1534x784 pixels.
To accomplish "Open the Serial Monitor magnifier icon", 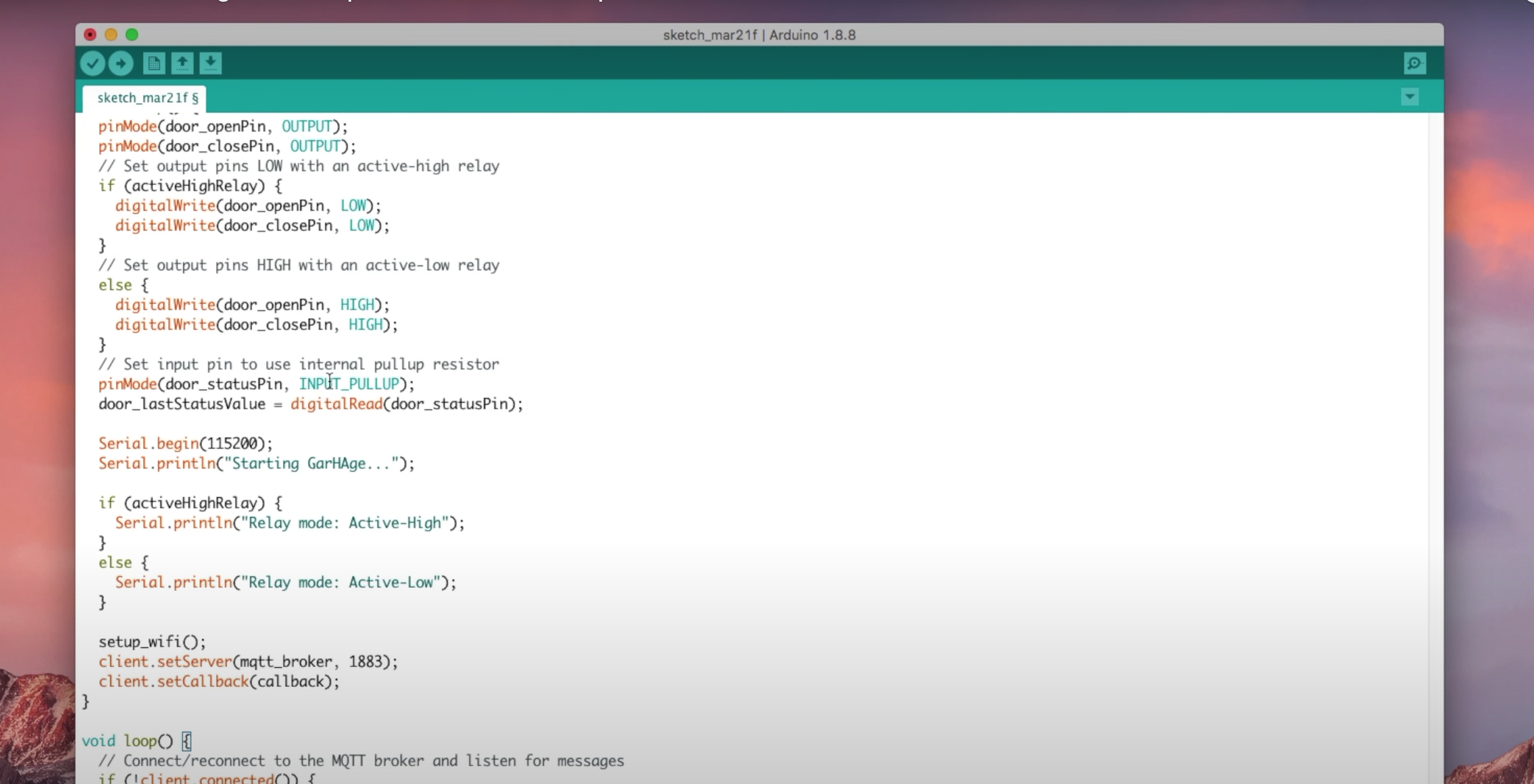I will click(x=1414, y=63).
